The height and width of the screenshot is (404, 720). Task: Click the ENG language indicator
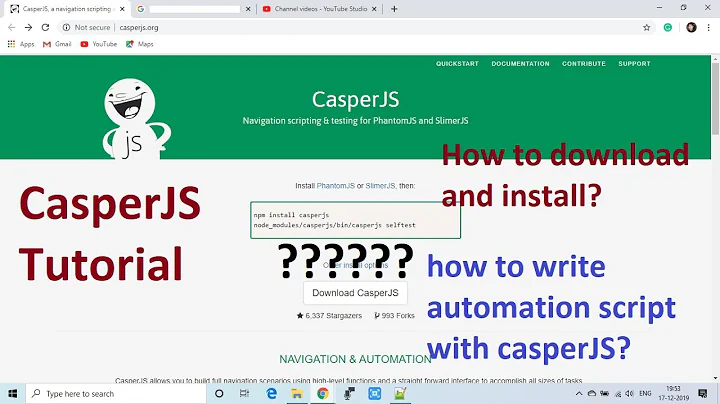pos(645,393)
